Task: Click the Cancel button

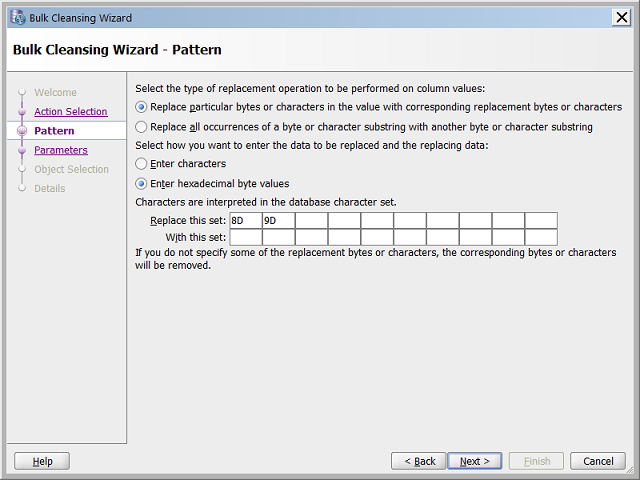Action: 597,461
